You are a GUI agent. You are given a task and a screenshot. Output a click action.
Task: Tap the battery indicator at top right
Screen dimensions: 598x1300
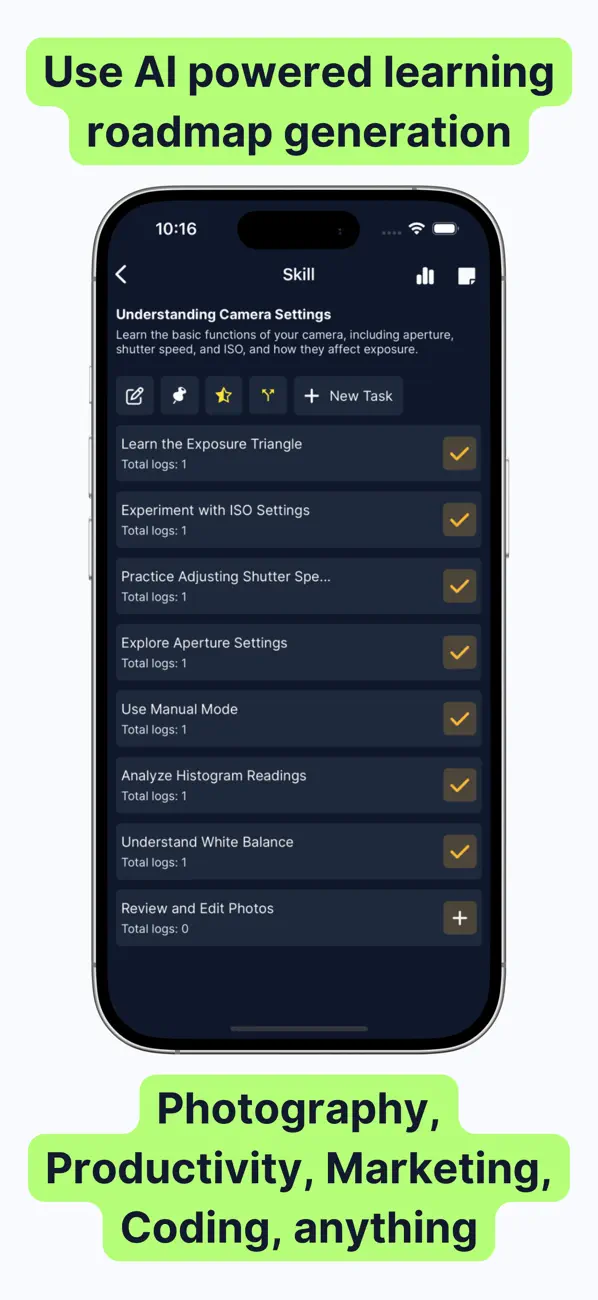[443, 228]
